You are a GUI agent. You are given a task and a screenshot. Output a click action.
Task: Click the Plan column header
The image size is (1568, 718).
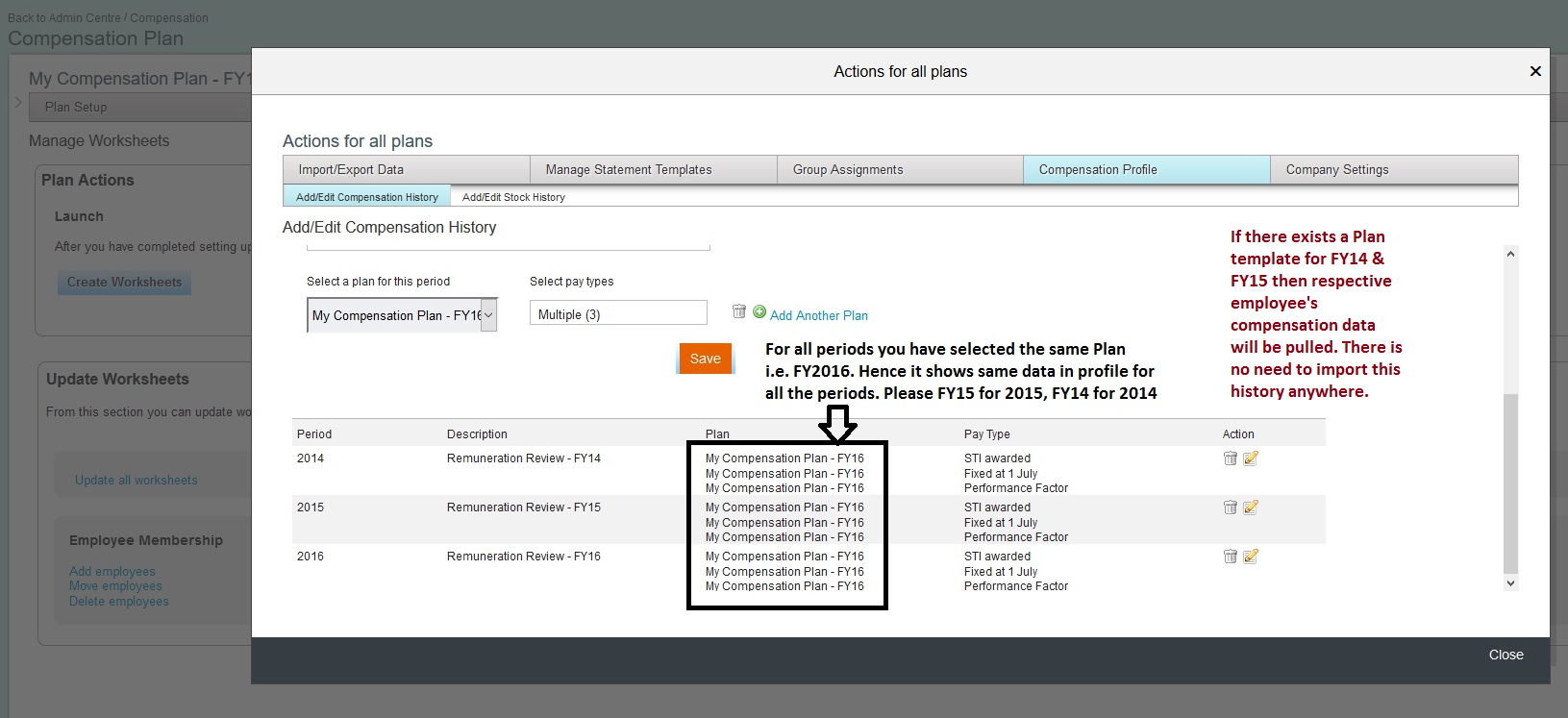[x=717, y=434]
